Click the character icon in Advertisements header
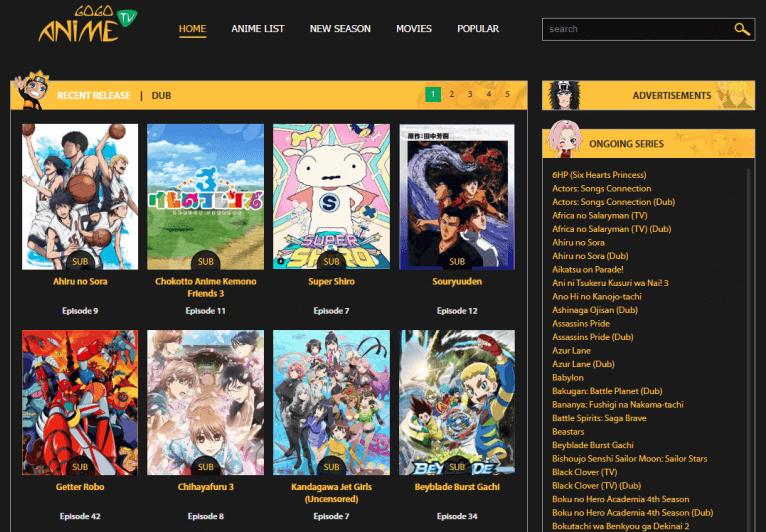The height and width of the screenshot is (532, 766). pos(564,95)
